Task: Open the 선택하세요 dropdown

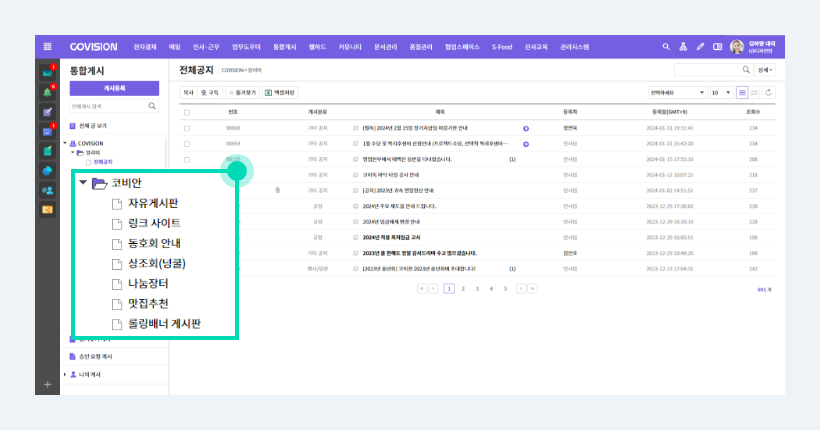Action: (677, 93)
